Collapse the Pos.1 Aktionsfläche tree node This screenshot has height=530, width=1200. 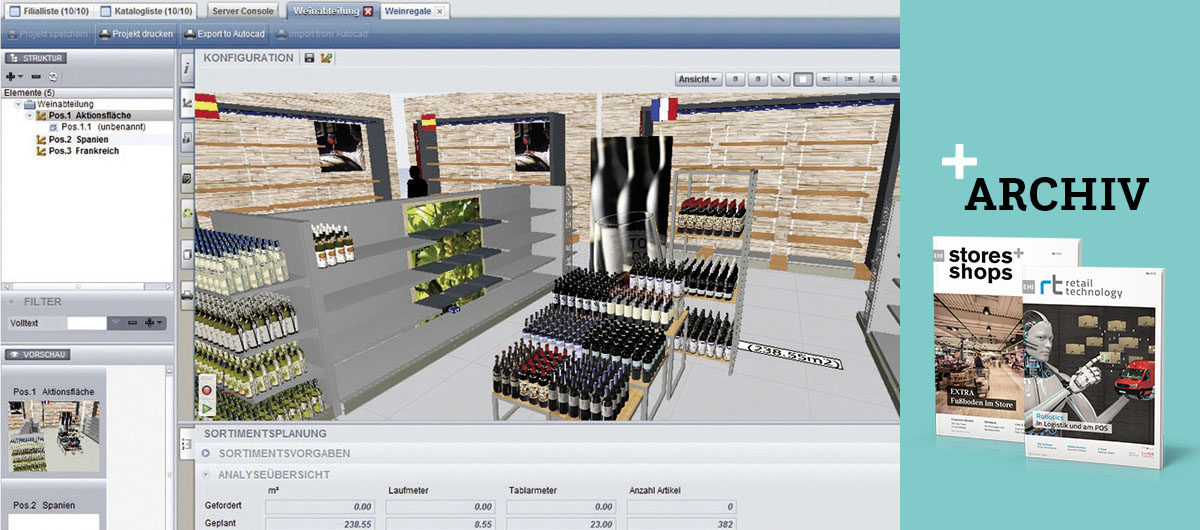point(29,116)
